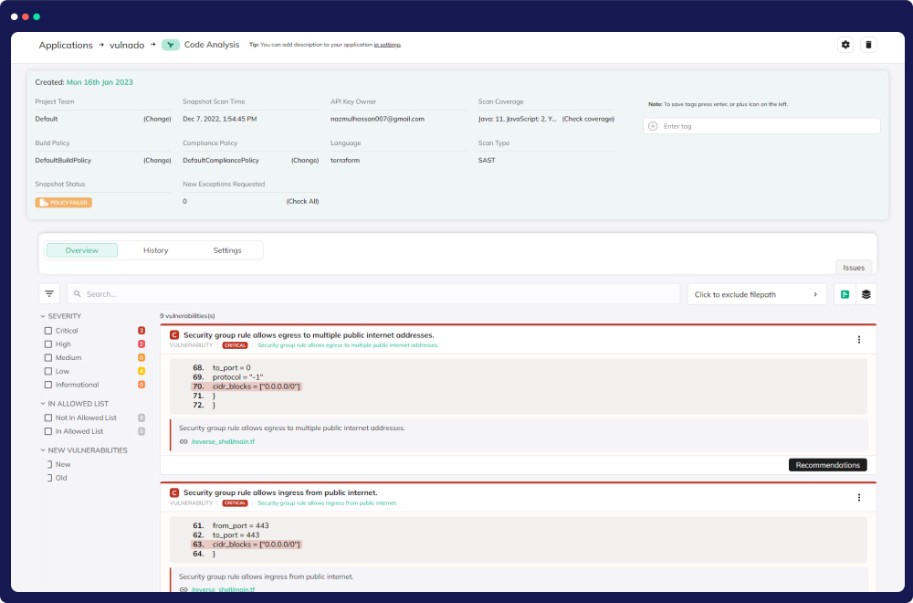
Task: Click the Recommendations button
Action: (827, 465)
